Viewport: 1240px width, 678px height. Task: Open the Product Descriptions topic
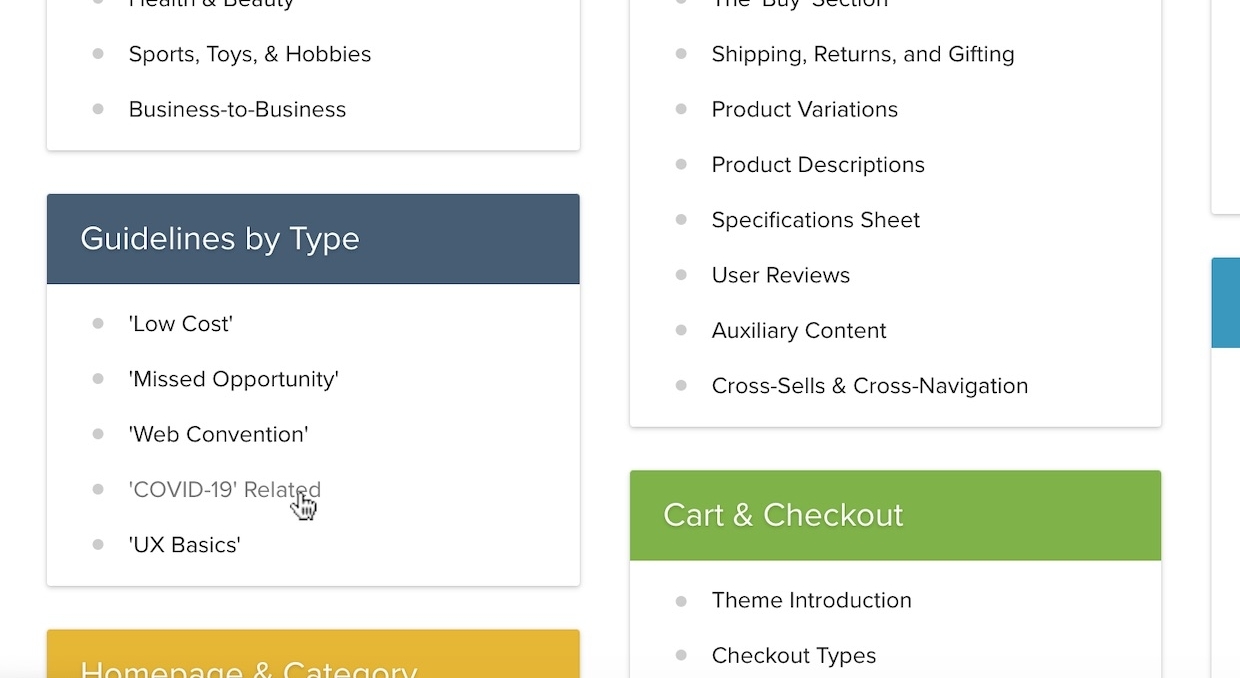(818, 165)
